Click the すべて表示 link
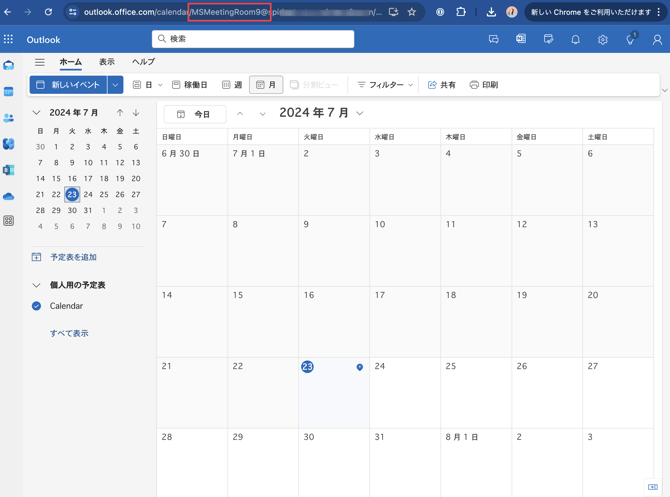This screenshot has width=670, height=497. (x=69, y=333)
